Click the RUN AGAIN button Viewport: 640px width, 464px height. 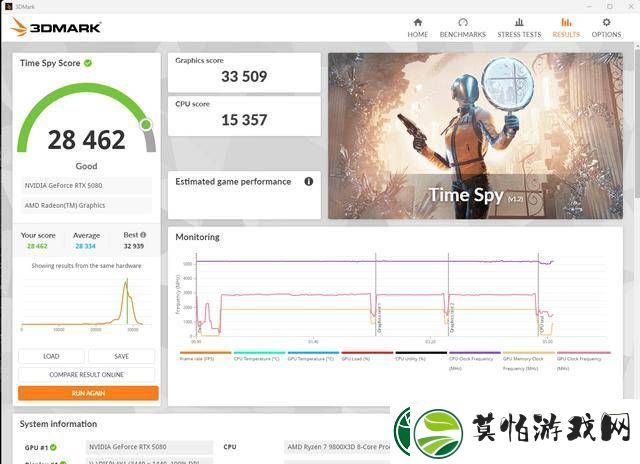pos(88,393)
